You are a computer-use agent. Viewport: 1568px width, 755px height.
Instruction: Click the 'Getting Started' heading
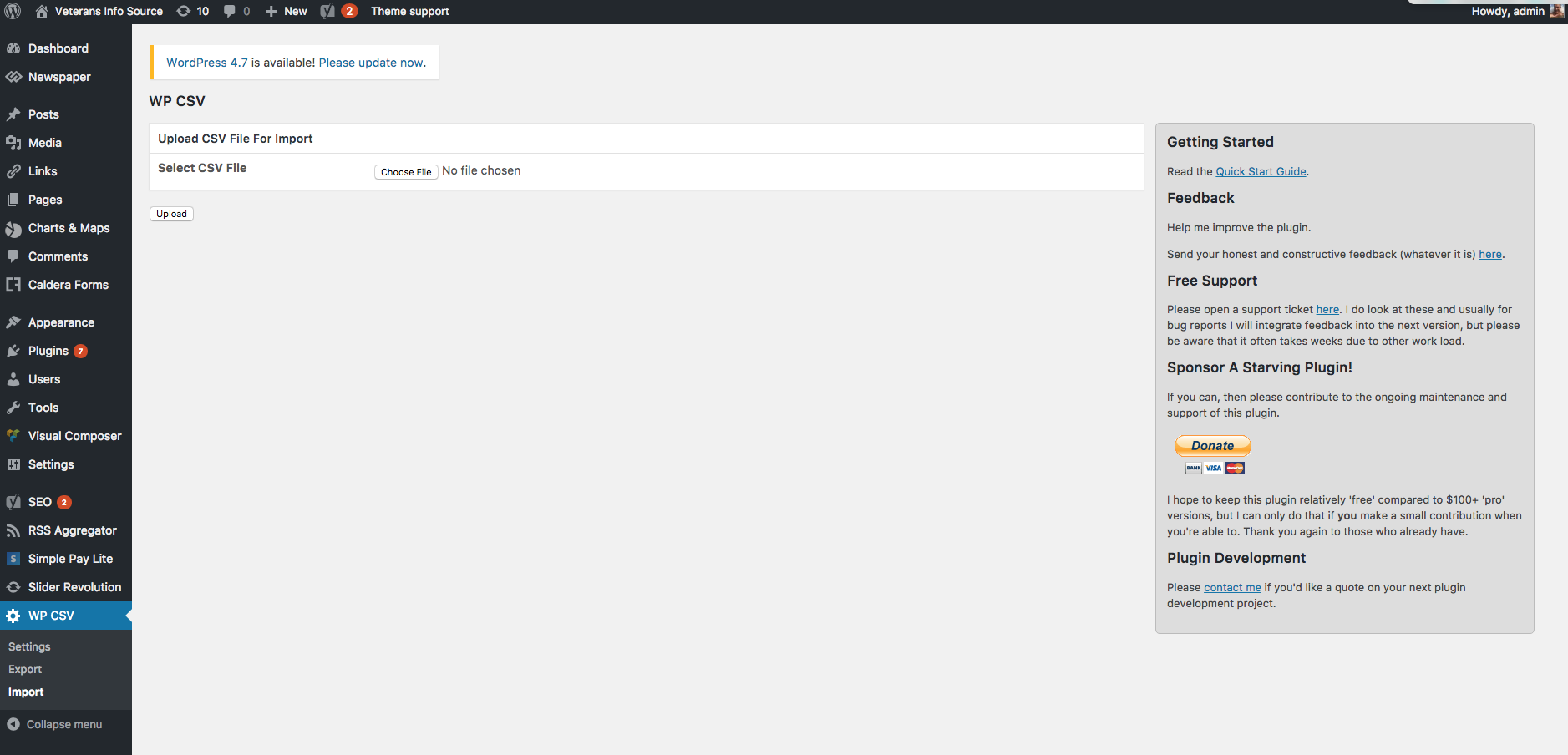point(1220,142)
